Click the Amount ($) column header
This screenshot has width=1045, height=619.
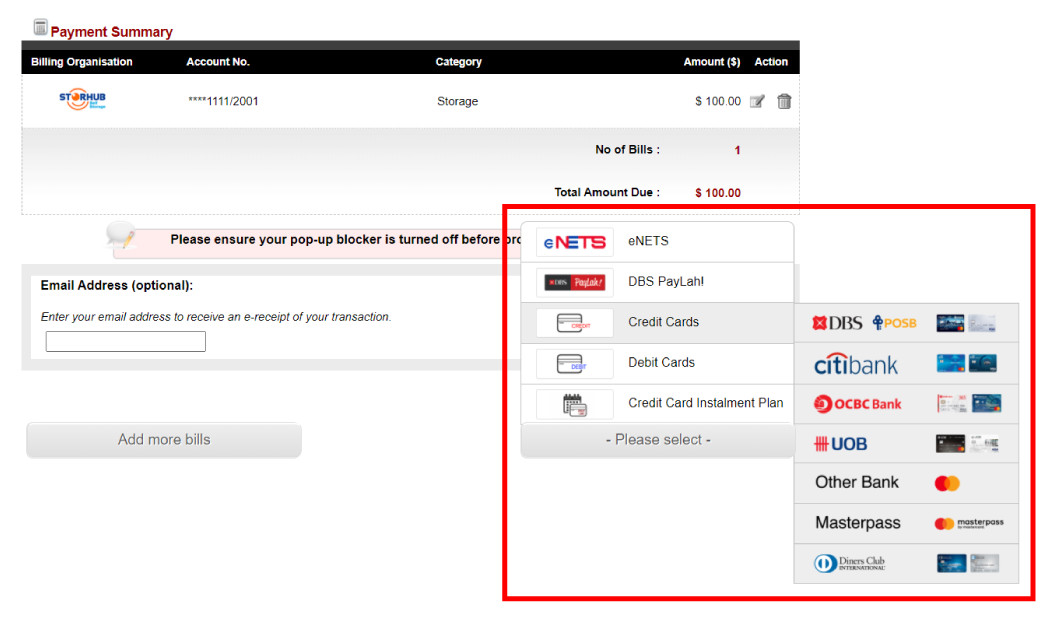[712, 62]
